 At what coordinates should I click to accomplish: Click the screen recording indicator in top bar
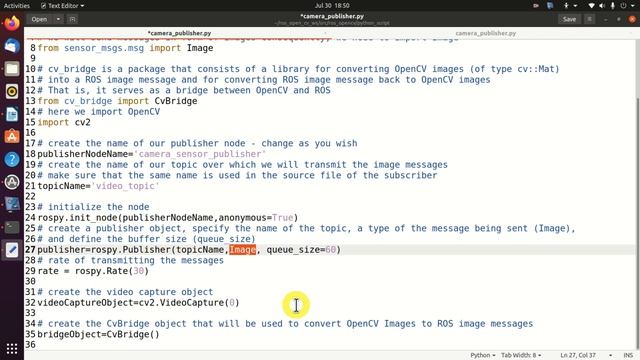536,6
